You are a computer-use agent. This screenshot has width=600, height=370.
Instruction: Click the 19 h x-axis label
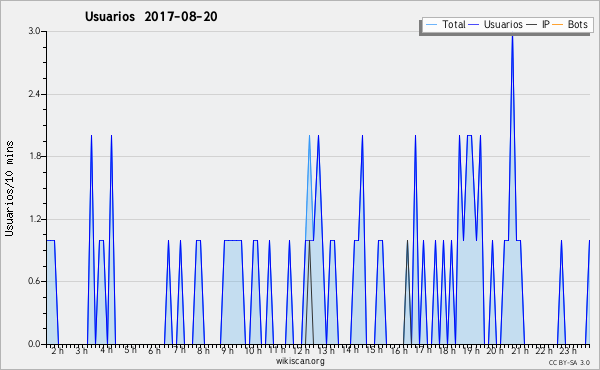pyautogui.click(x=471, y=350)
